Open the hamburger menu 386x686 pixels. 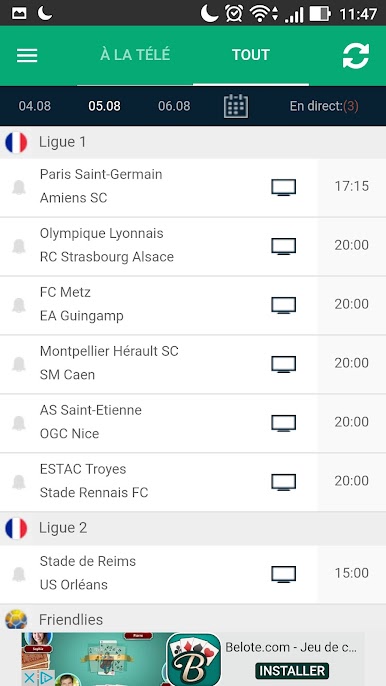[27, 55]
